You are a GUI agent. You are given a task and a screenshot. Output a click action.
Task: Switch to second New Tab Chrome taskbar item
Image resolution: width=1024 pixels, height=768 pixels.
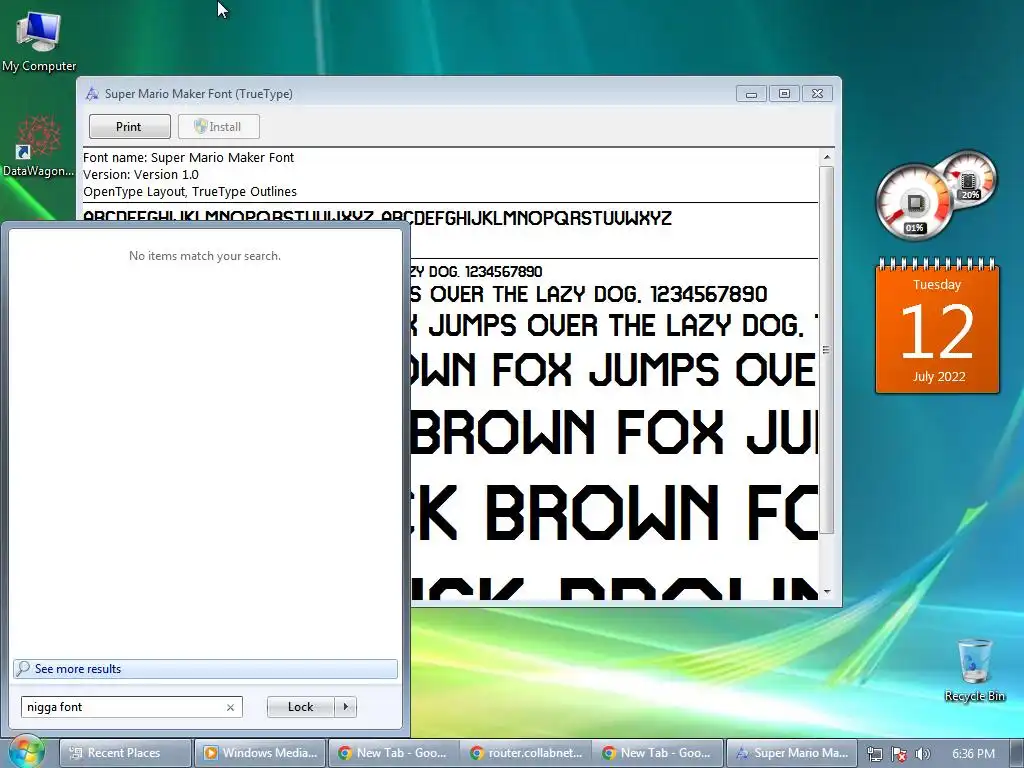658,753
